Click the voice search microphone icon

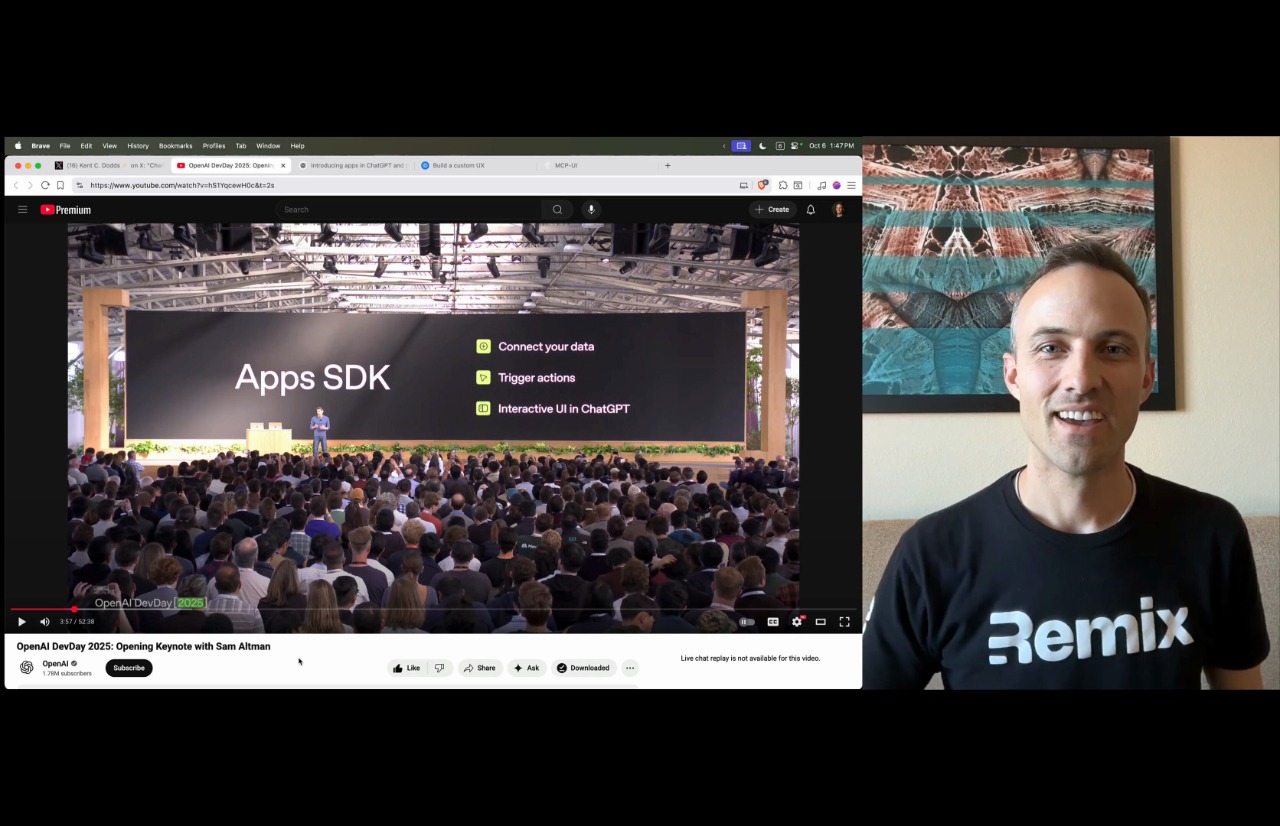pos(591,210)
